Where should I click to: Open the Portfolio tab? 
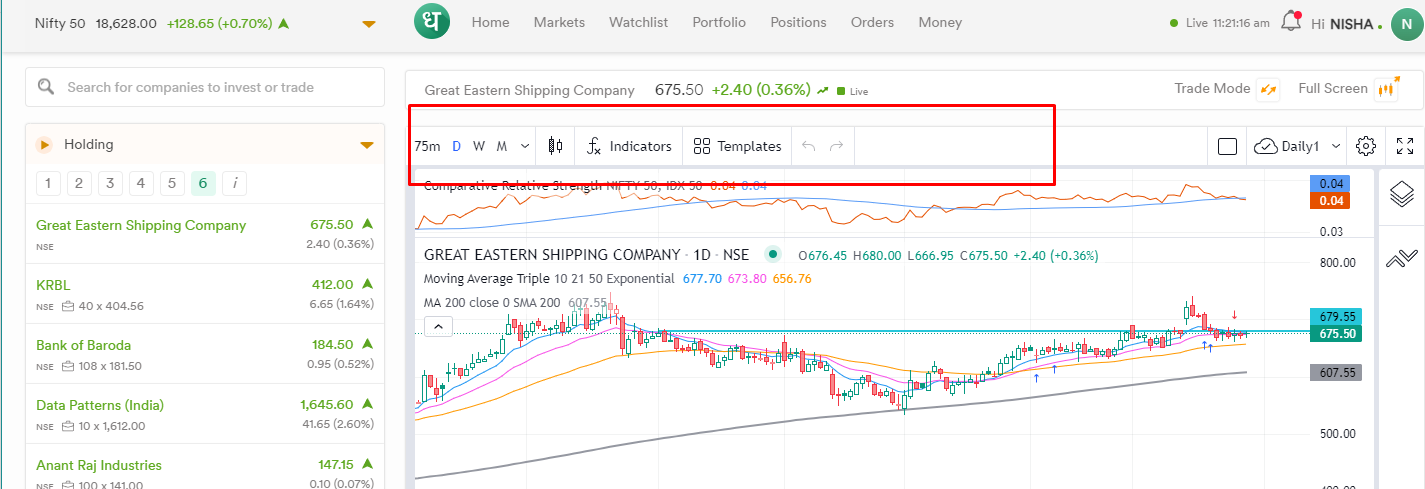[x=719, y=22]
